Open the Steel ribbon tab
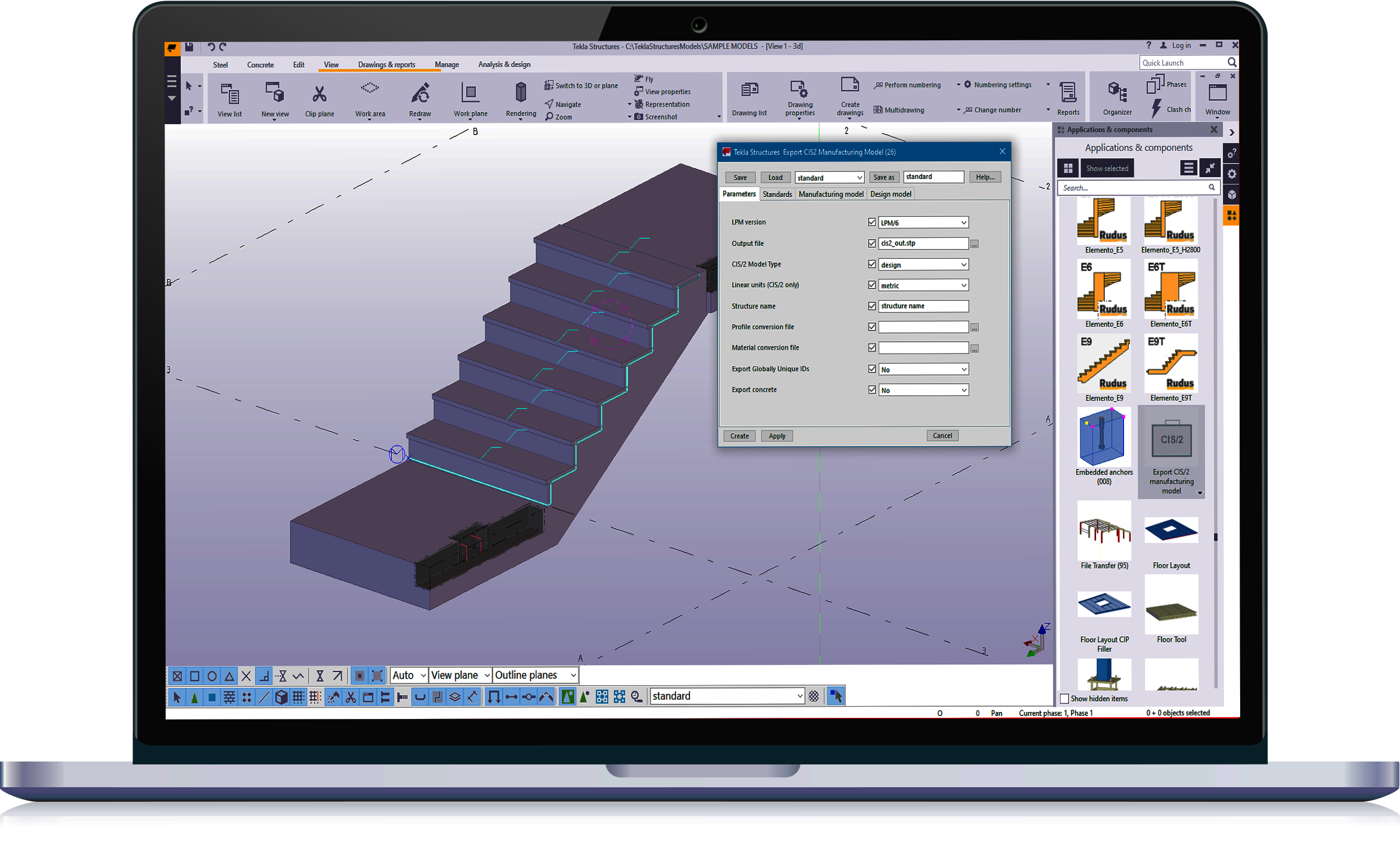1400x842 pixels. coord(220,65)
